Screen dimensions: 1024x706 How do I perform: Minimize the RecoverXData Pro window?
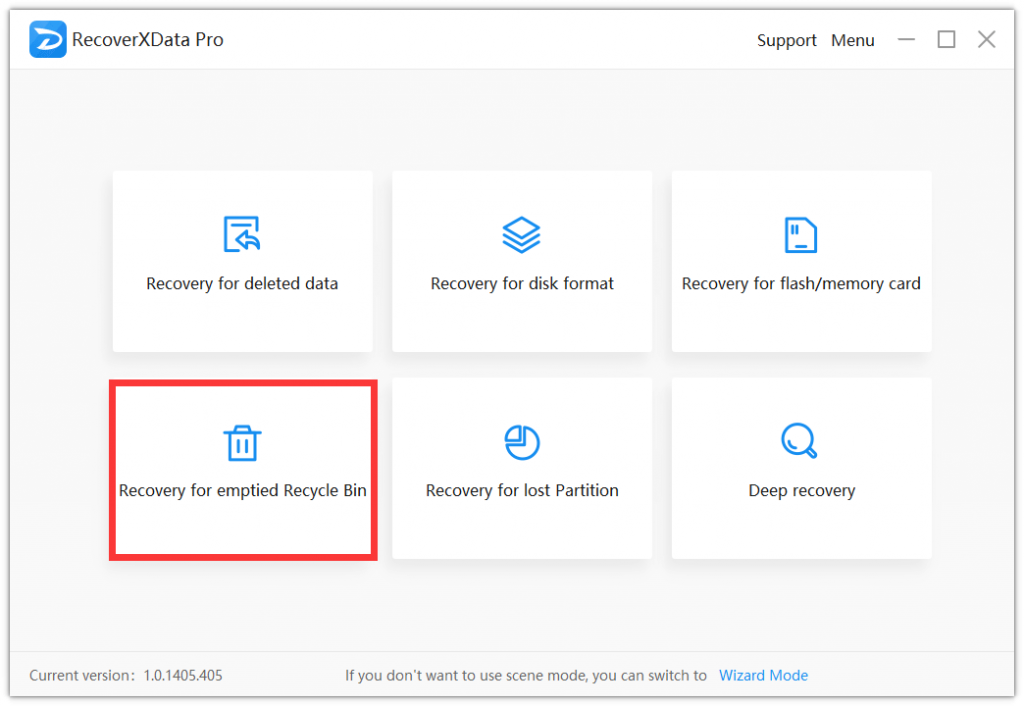[x=906, y=39]
